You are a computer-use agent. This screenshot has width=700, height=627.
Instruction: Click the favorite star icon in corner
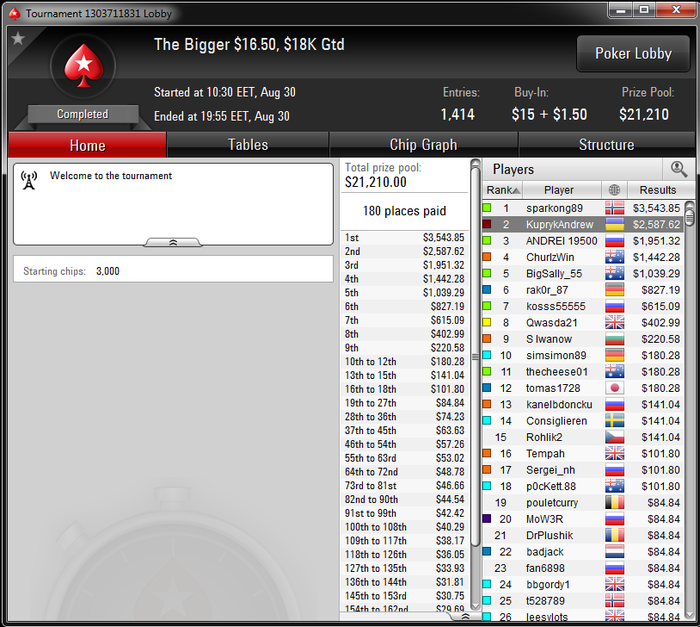[x=18, y=39]
